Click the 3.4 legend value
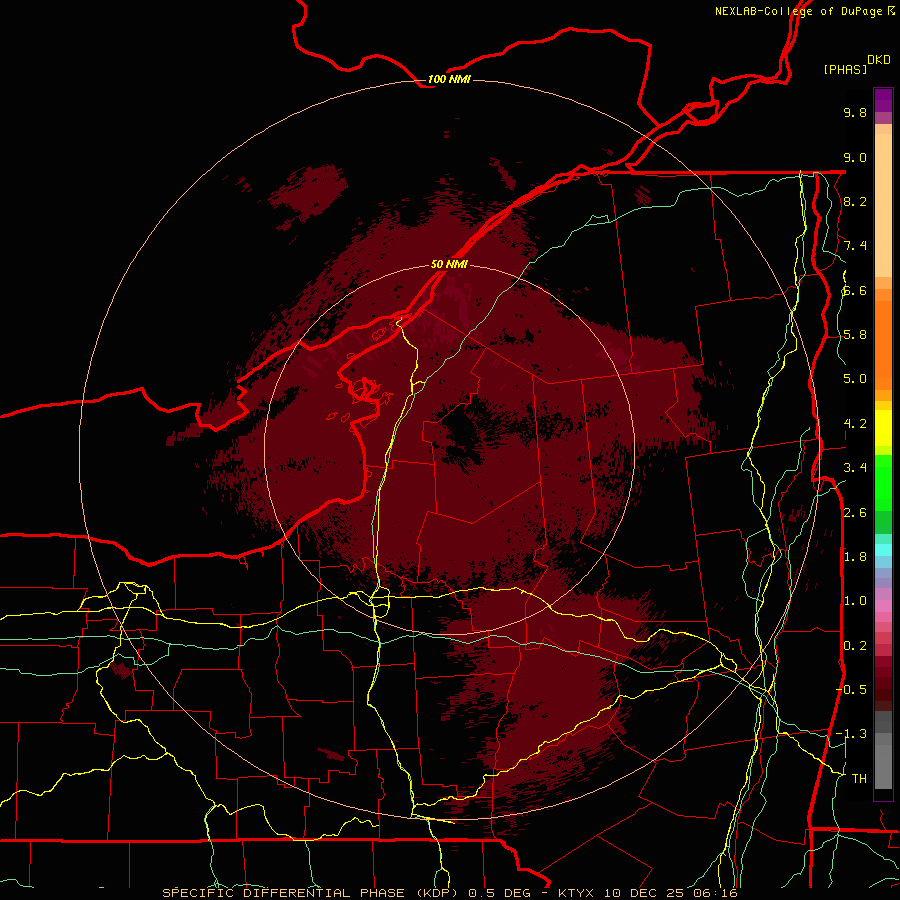Image resolution: width=900 pixels, height=900 pixels. point(855,468)
